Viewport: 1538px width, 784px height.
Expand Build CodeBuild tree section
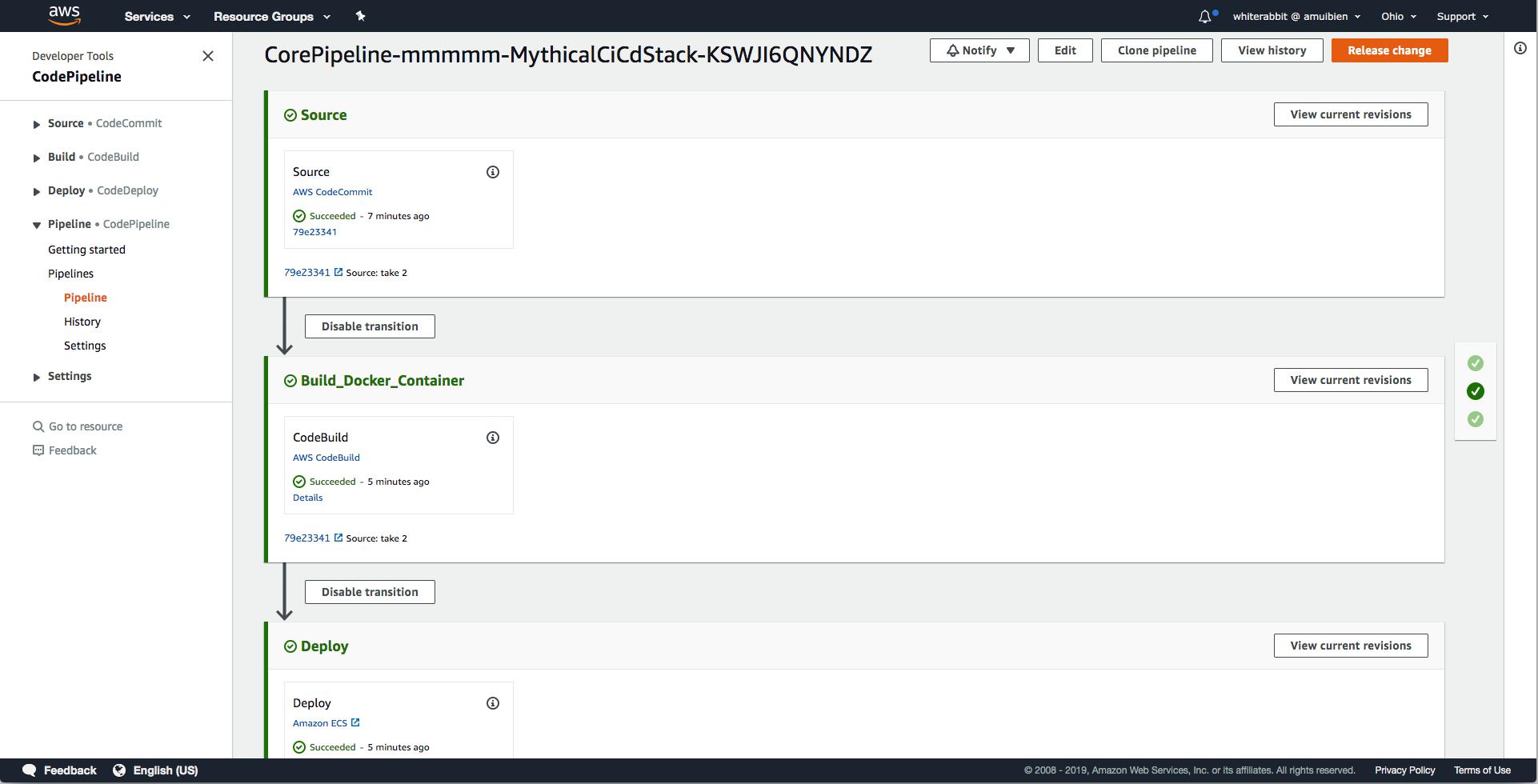[37, 158]
